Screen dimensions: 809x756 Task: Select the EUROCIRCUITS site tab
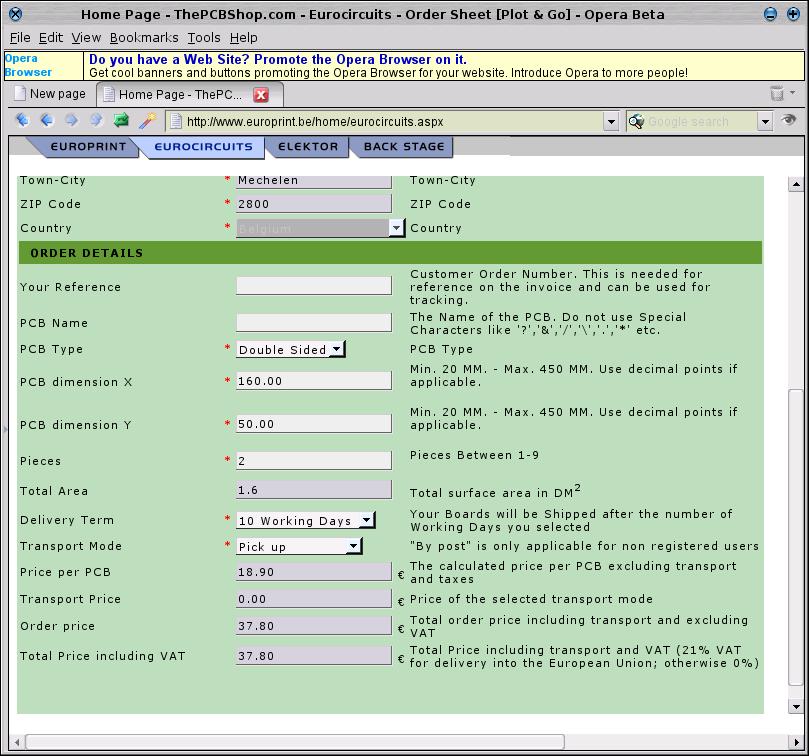pos(203,147)
